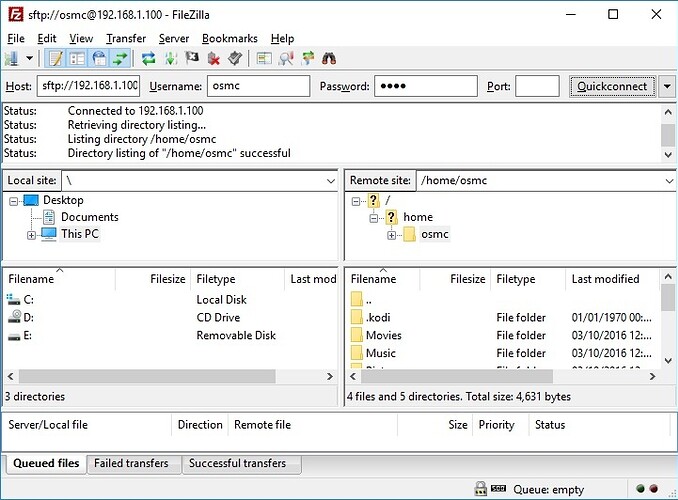Sort remote list by Filesize column
This screenshot has height=500, width=678.
pyautogui.click(x=455, y=279)
